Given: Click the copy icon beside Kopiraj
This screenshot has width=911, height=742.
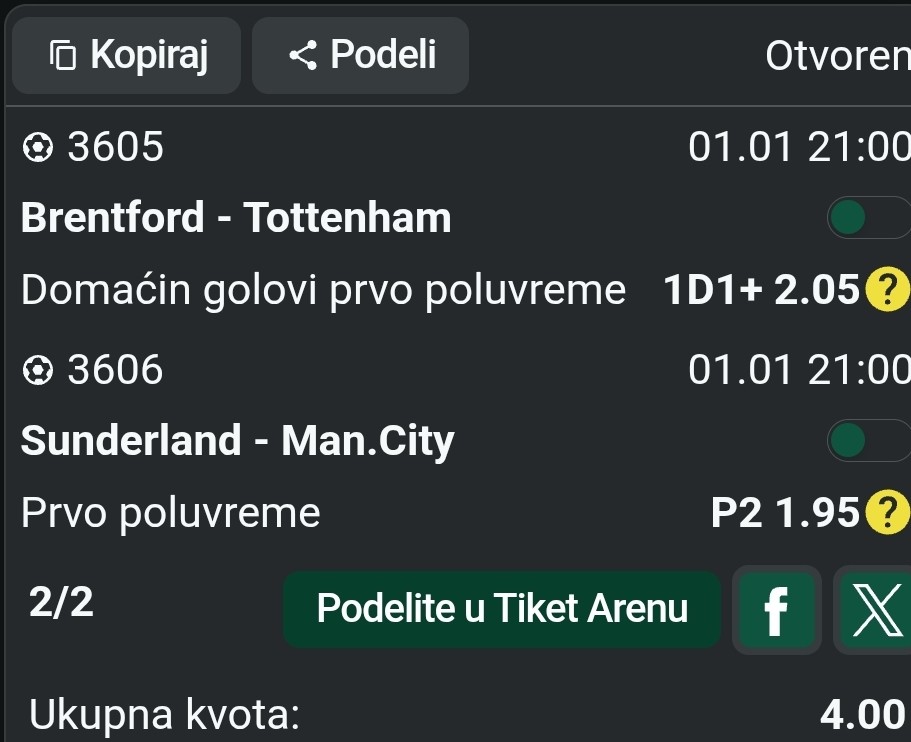Looking at the screenshot, I should (x=63, y=56).
